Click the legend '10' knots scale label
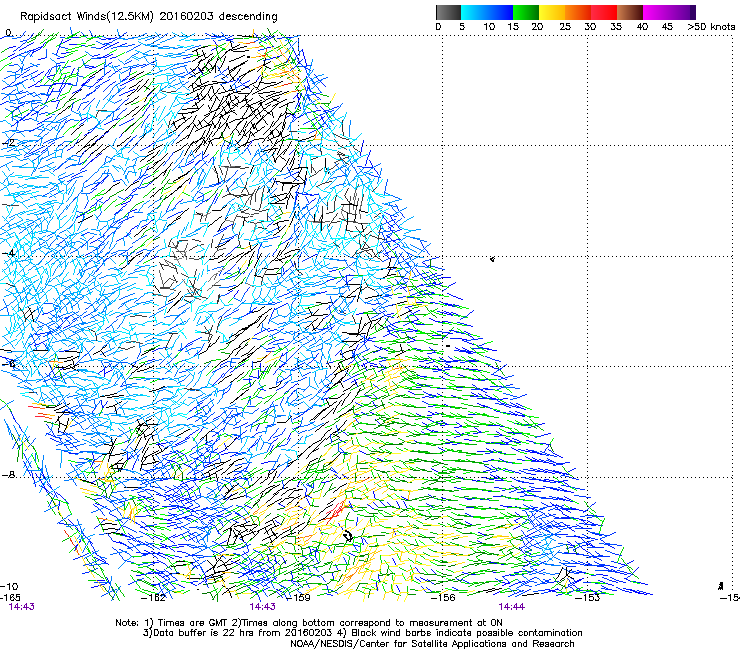The image size is (740, 650). (x=489, y=27)
